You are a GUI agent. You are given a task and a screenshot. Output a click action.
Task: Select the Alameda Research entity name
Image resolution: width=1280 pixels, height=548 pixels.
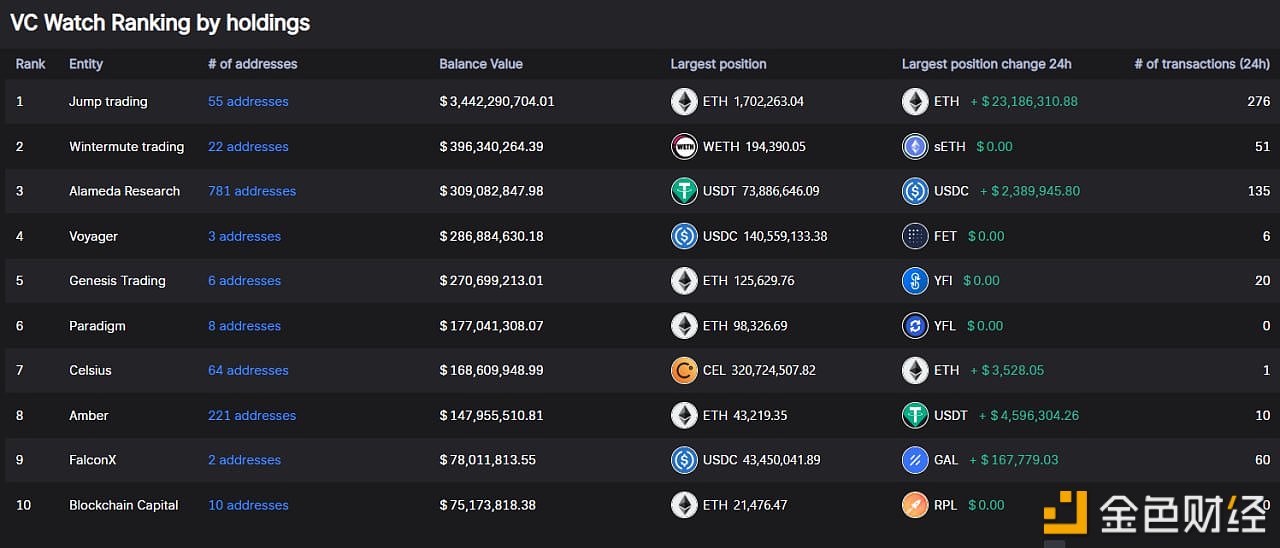pos(125,191)
